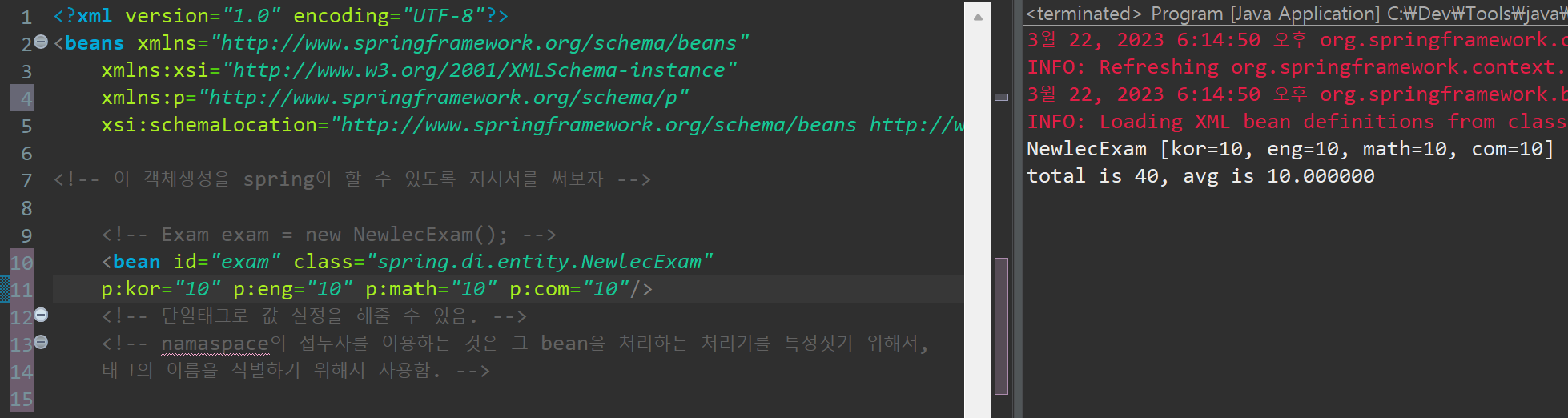The height and width of the screenshot is (418, 1568).
Task: Collapse the comment fold on line 12
Action: coord(41,315)
